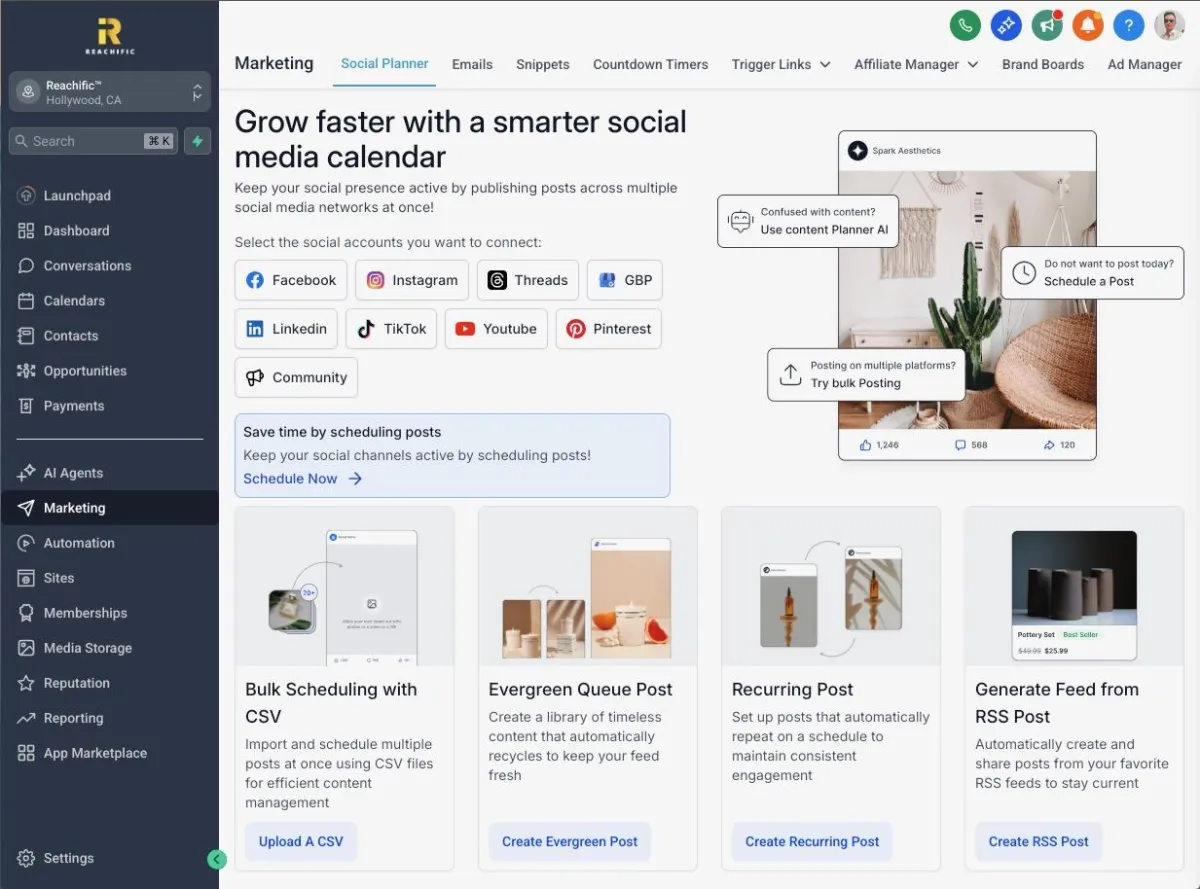Viewport: 1200px width, 889px height.
Task: Switch to Emails tab
Action: [472, 64]
